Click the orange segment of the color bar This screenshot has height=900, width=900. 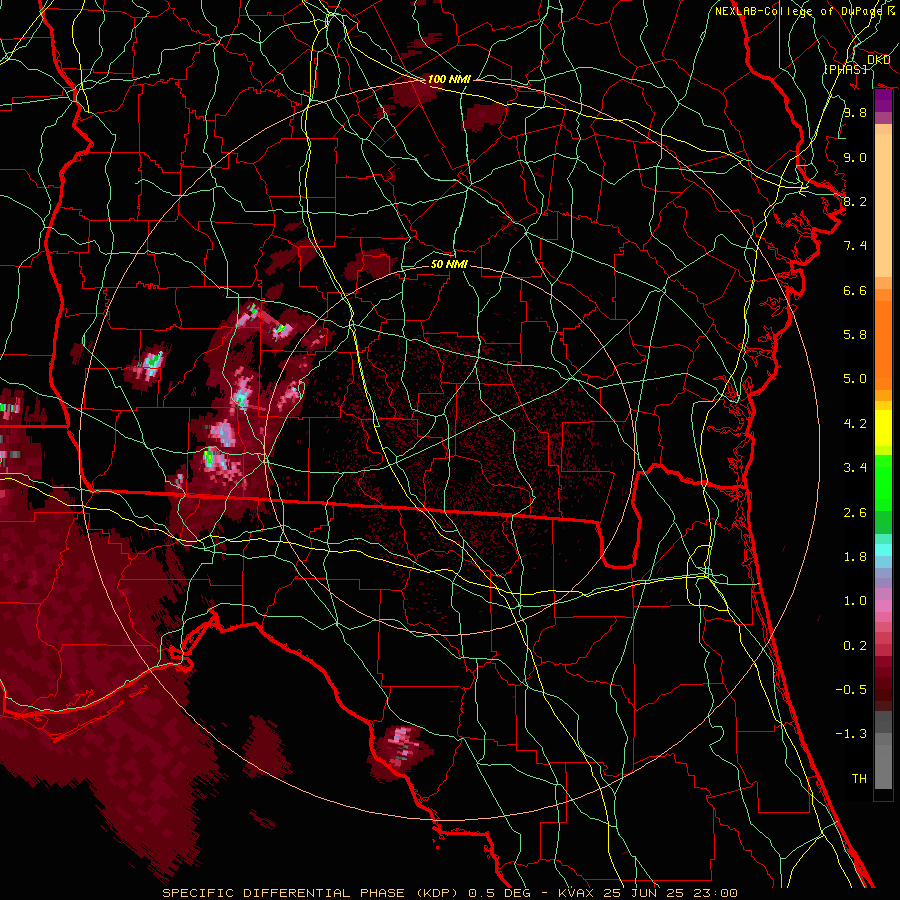(883, 344)
